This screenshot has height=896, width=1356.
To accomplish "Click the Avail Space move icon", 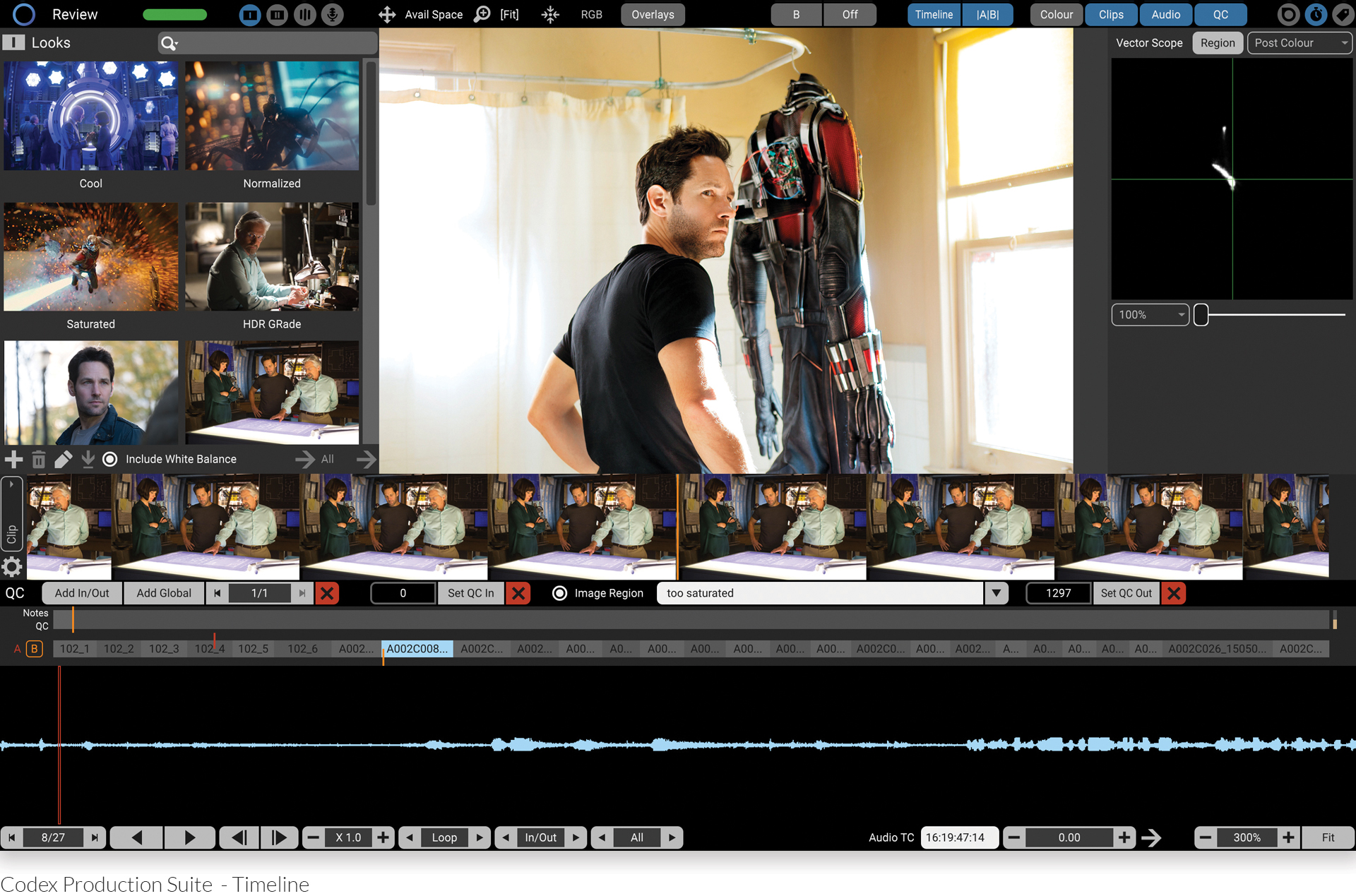I will coord(387,14).
